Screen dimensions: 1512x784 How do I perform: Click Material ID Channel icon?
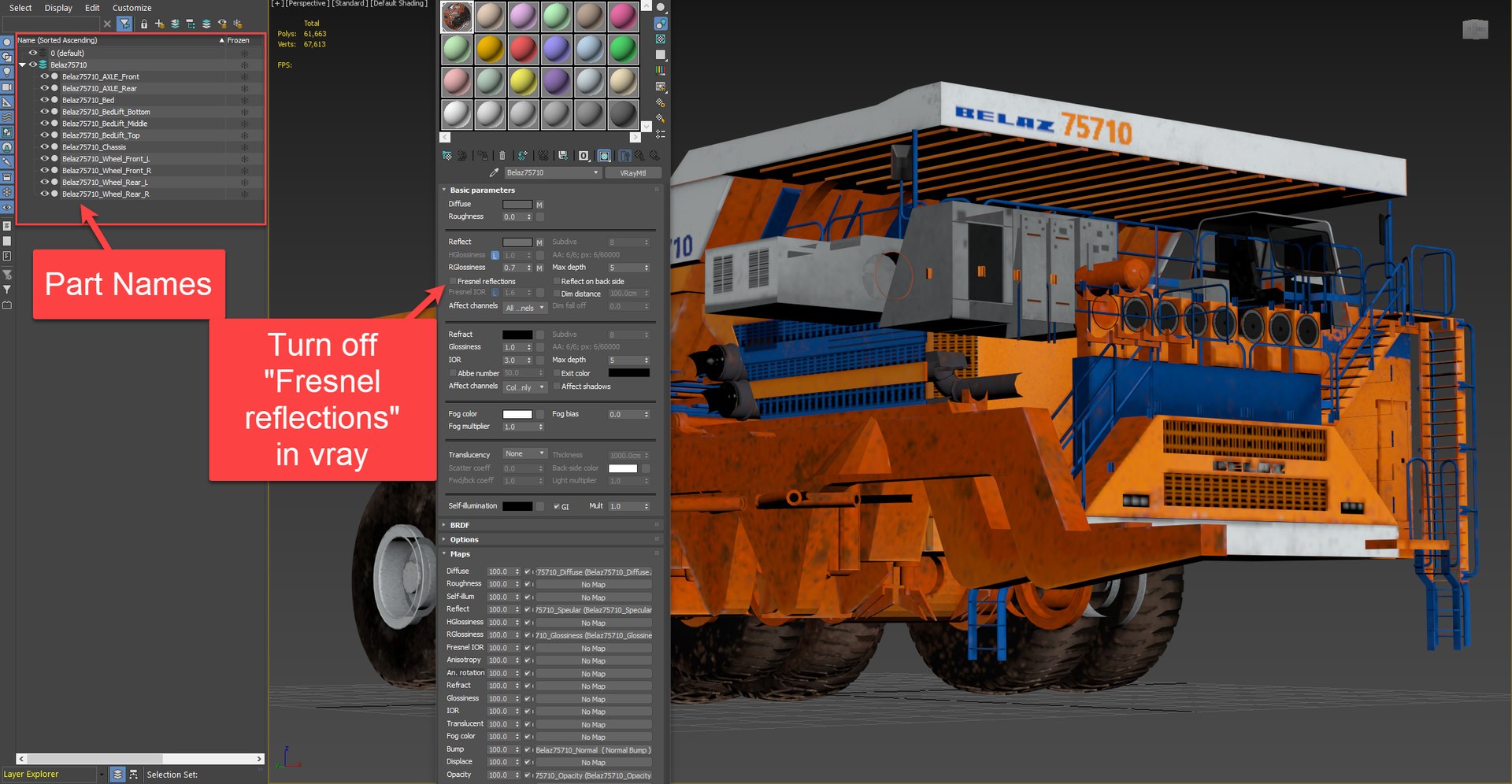pos(584,156)
